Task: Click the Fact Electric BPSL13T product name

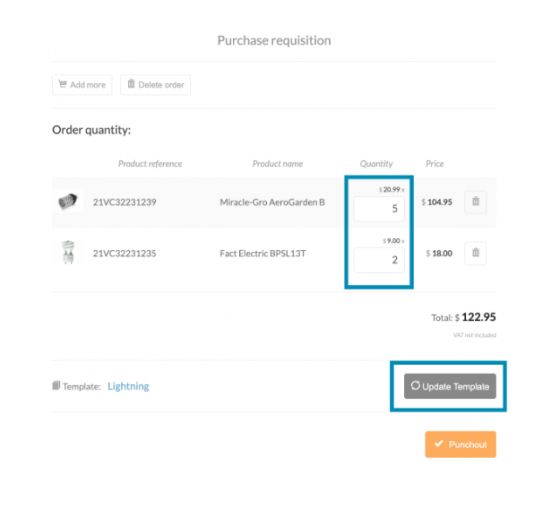Action: coord(263,254)
